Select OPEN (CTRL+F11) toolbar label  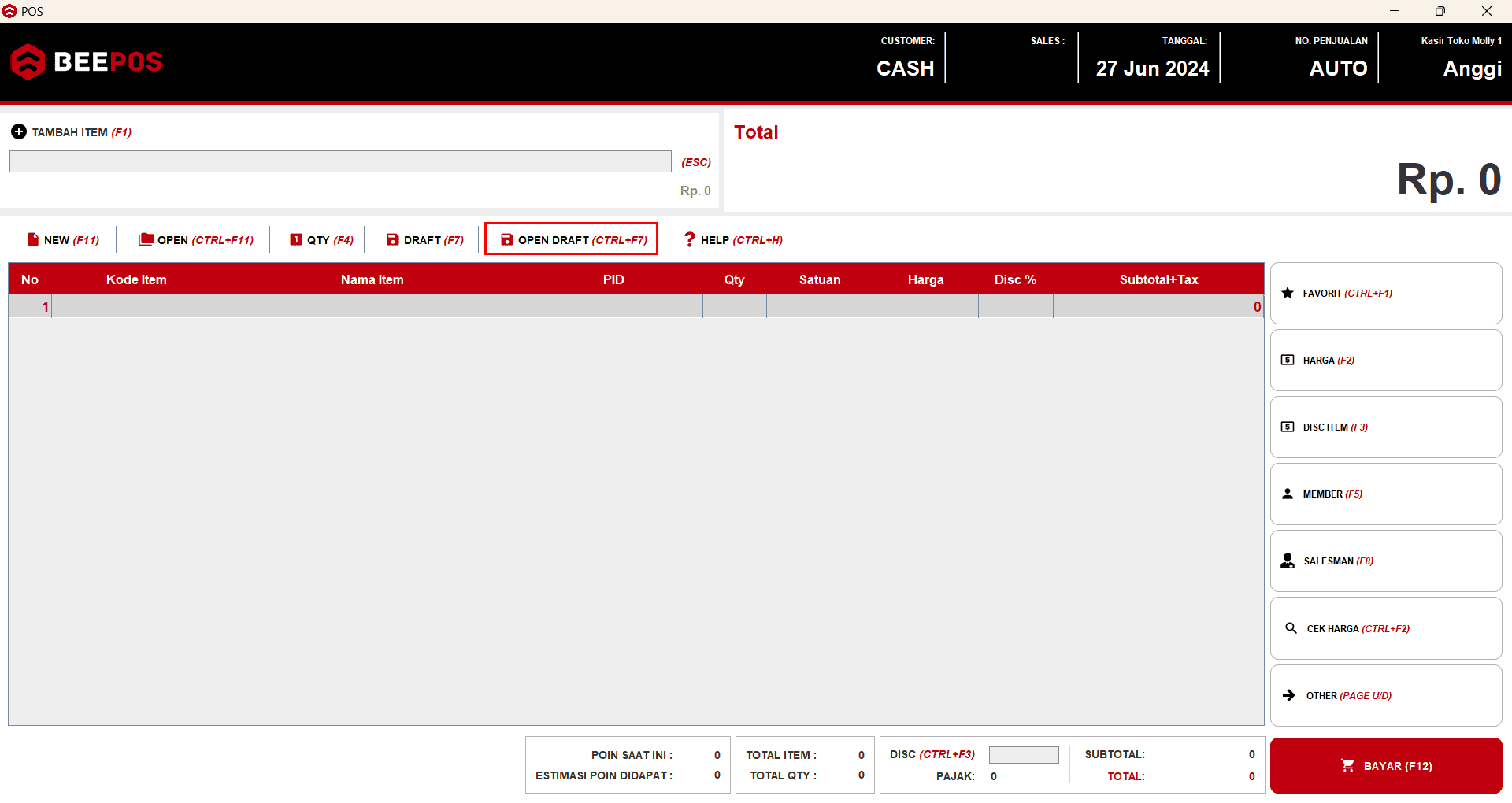point(206,240)
